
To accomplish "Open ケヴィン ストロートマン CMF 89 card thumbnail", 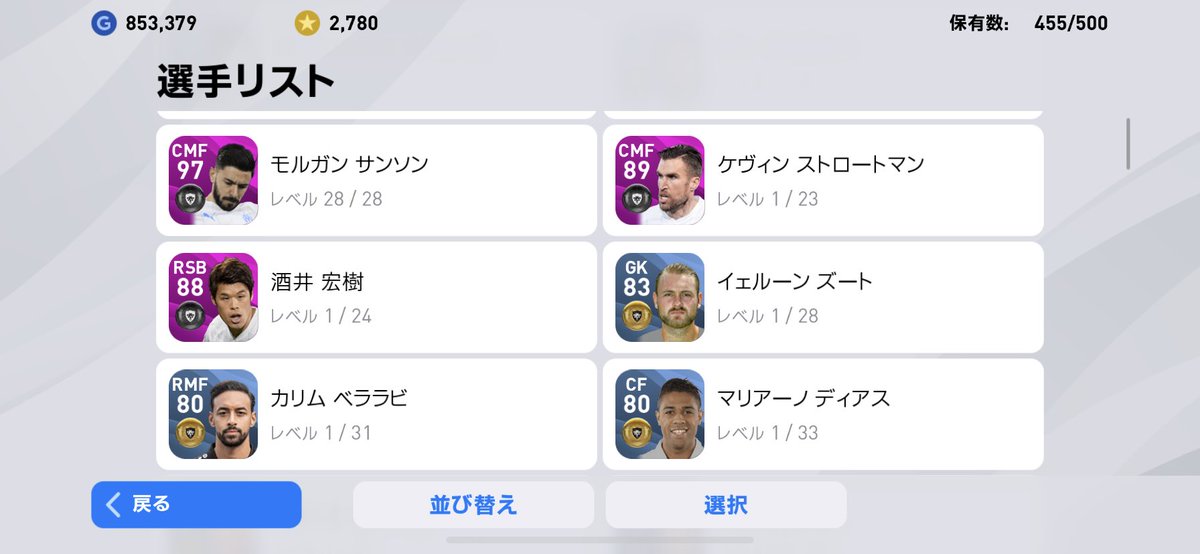I will [660, 180].
